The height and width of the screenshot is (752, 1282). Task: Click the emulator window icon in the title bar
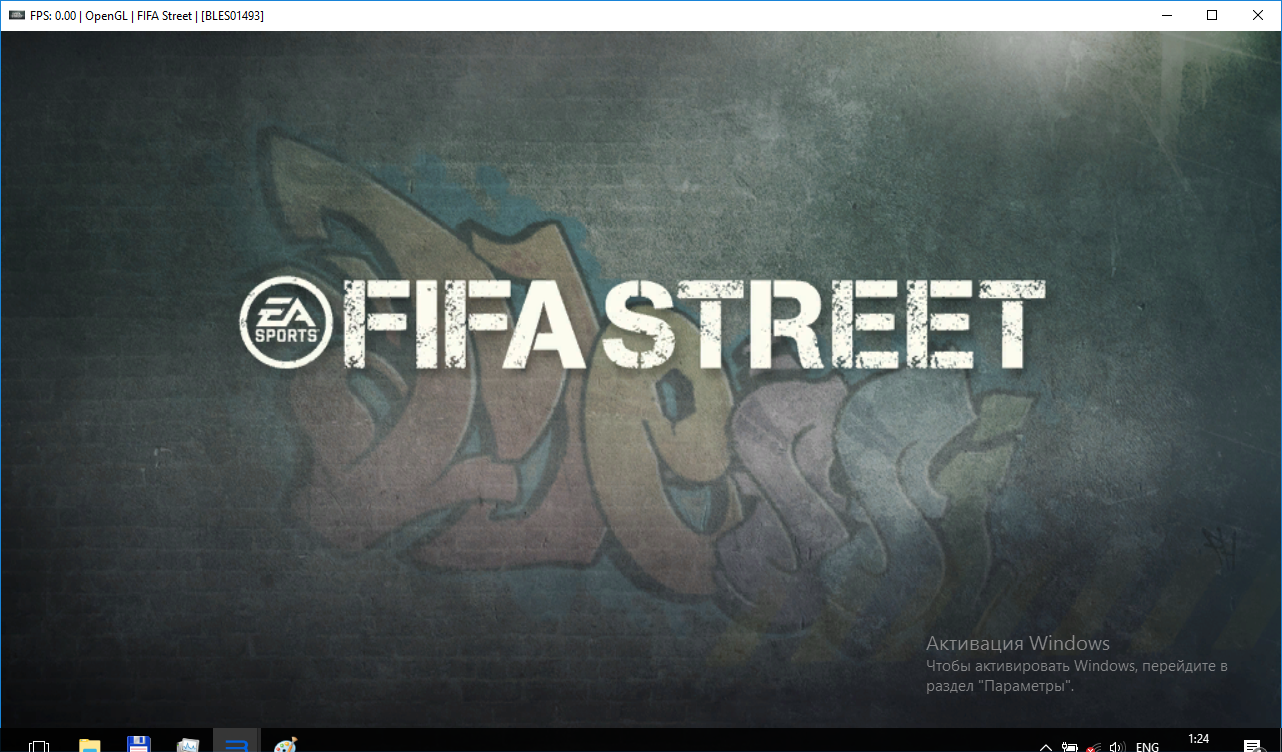point(16,15)
